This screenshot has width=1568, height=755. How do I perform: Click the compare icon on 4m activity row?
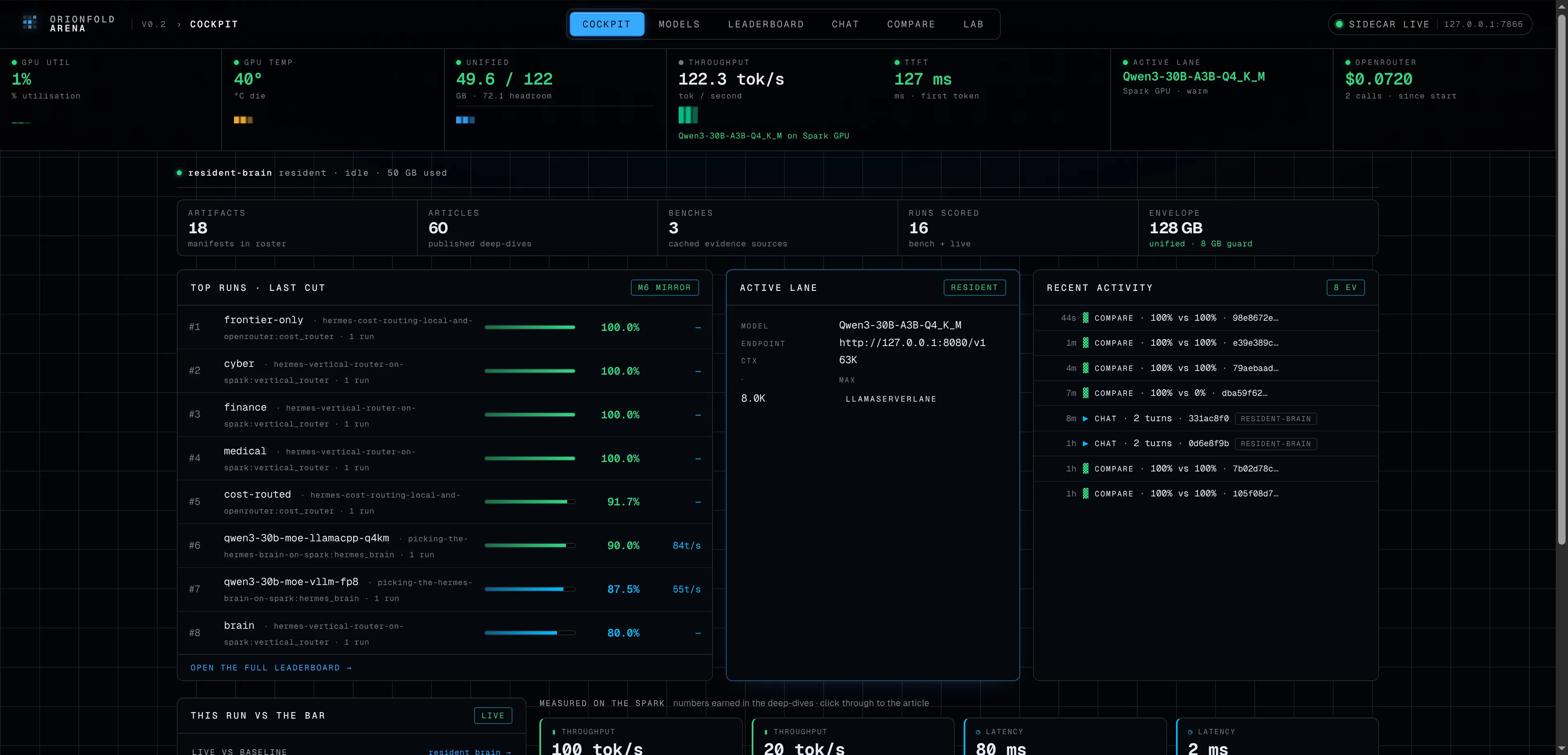pyautogui.click(x=1085, y=369)
